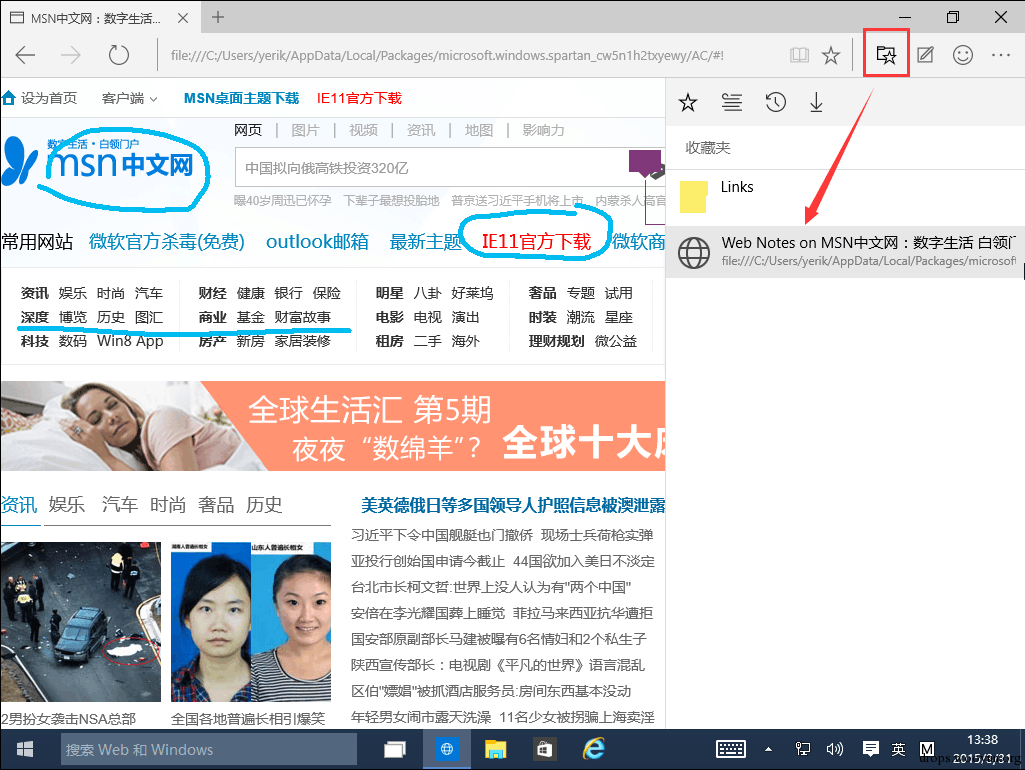Viewport: 1025px width, 770px height.
Task: Open 台北市长柯文哲 news link
Action: [491, 587]
